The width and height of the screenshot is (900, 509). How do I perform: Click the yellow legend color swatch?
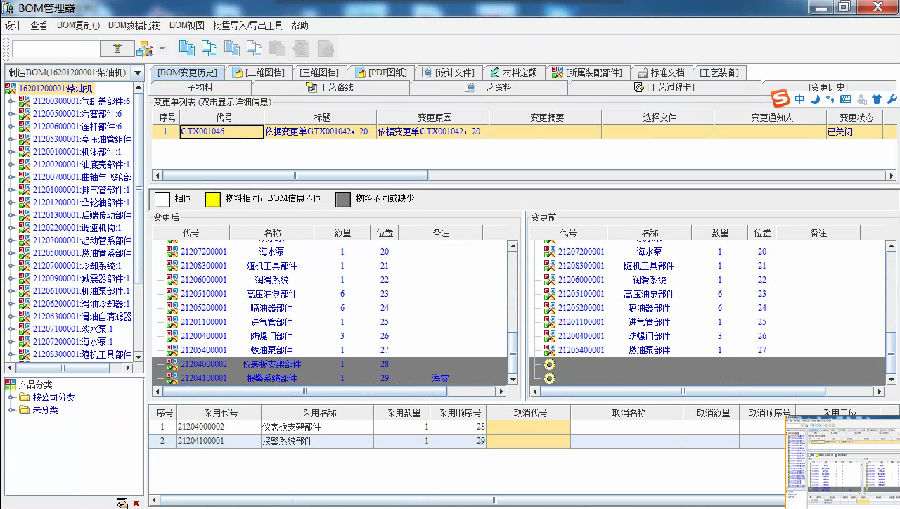click(212, 199)
